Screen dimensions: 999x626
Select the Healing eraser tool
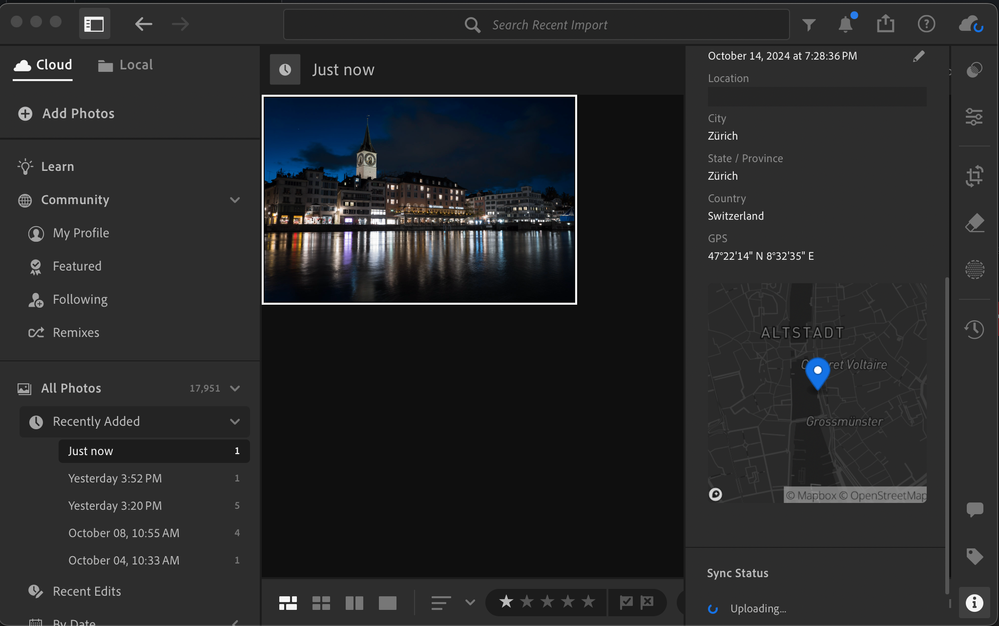coord(974,224)
